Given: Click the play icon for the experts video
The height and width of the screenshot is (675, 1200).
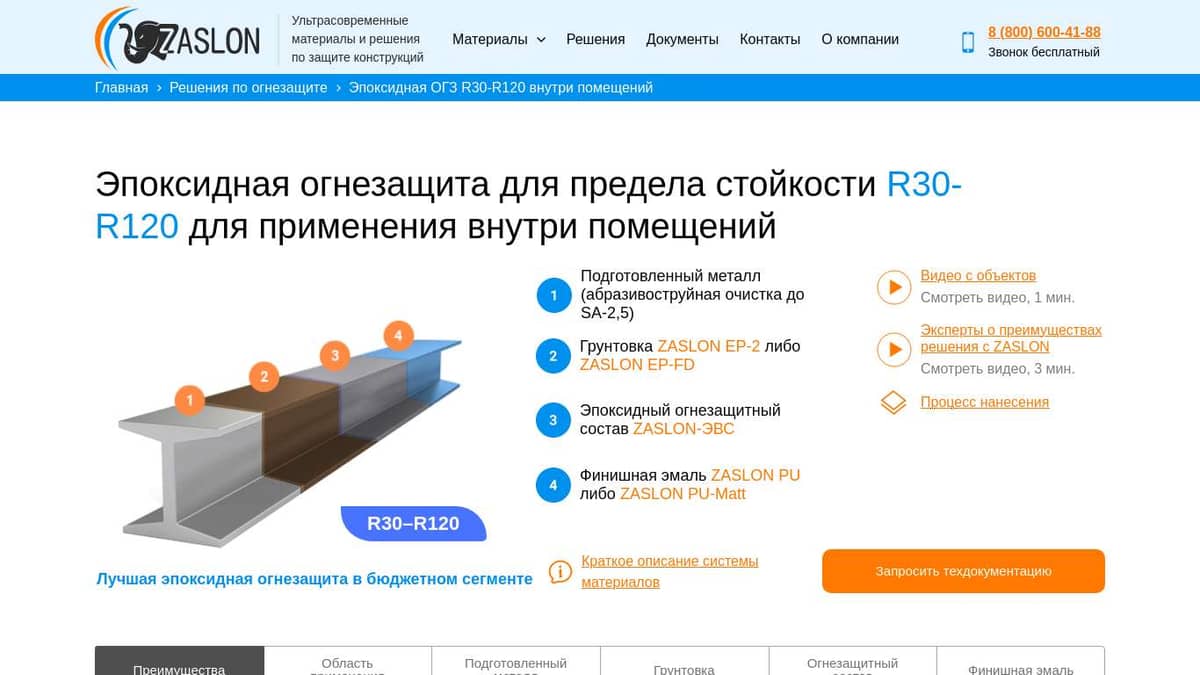Looking at the screenshot, I should pos(893,350).
